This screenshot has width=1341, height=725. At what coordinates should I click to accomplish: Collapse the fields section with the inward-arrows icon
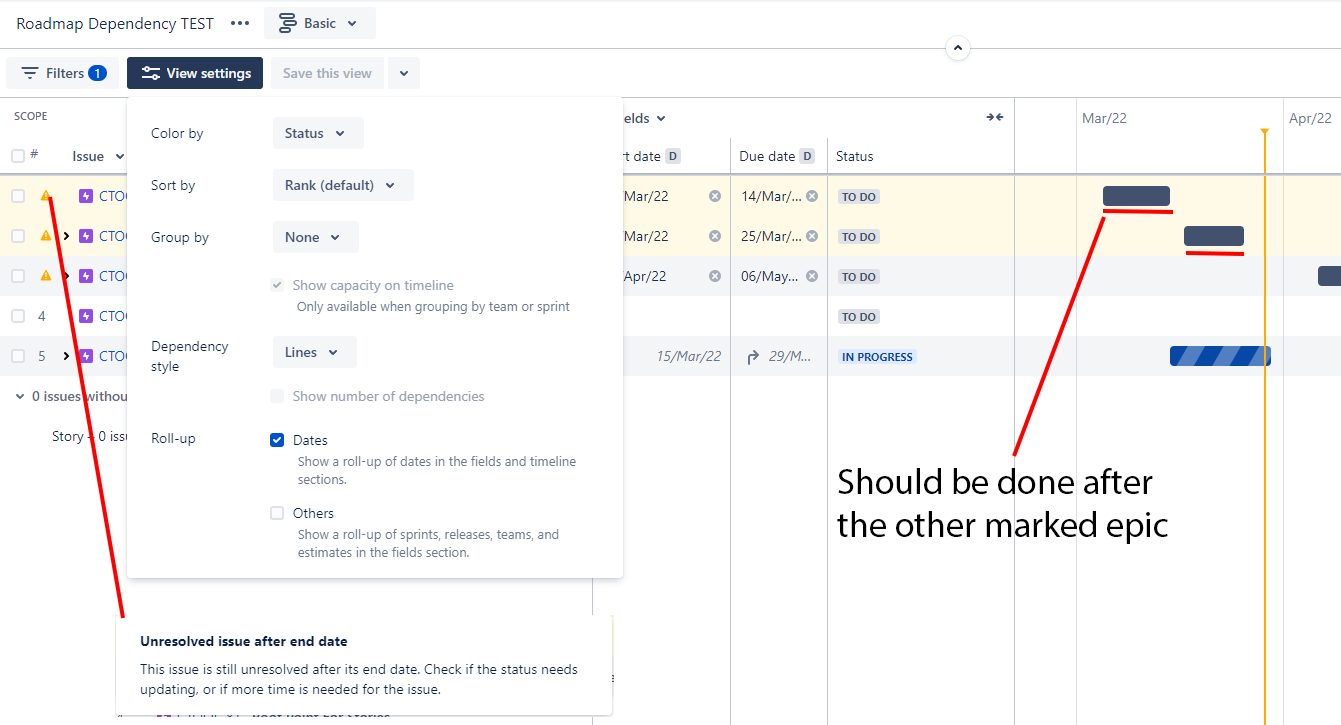(995, 117)
